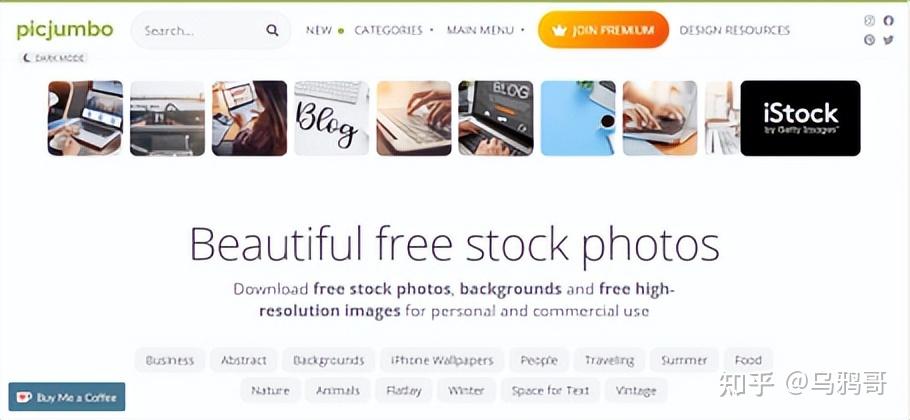The width and height of the screenshot is (910, 420).
Task: Open the Blog lettering thumbnail
Action: pos(331,118)
